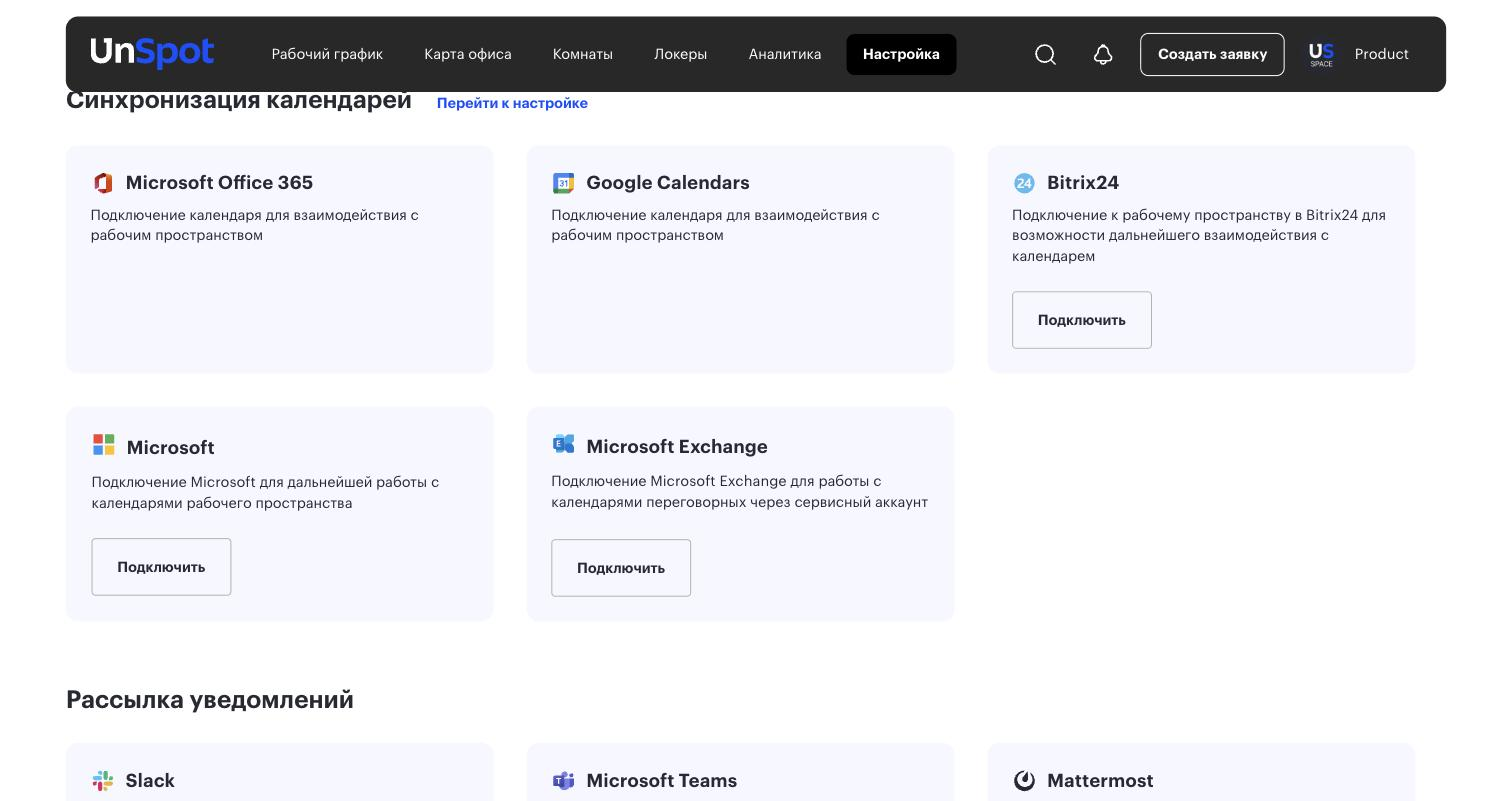This screenshot has width=1512, height=801.
Task: Click the Создать заявку button
Action: coord(1212,54)
